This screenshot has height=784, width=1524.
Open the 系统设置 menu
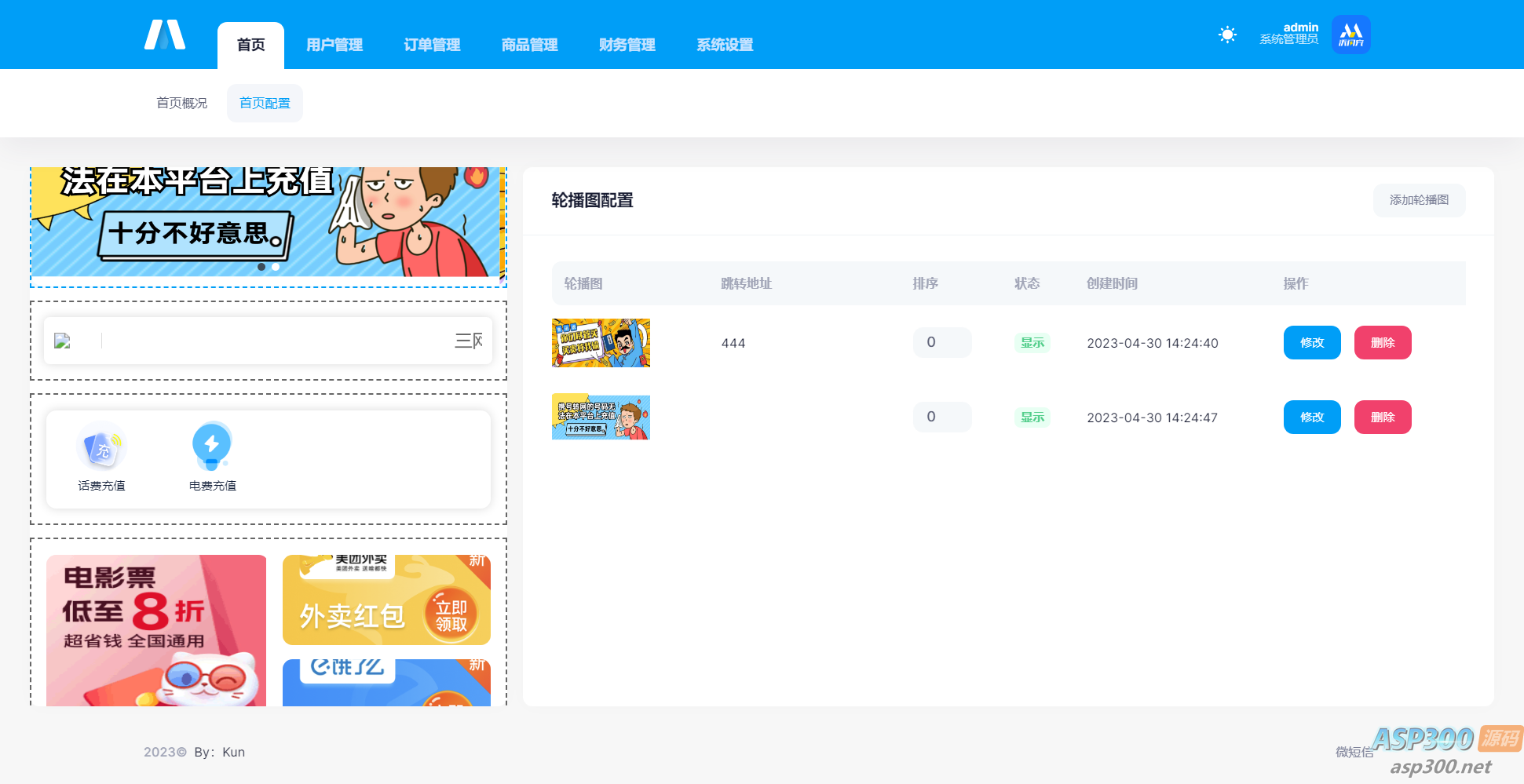(725, 45)
